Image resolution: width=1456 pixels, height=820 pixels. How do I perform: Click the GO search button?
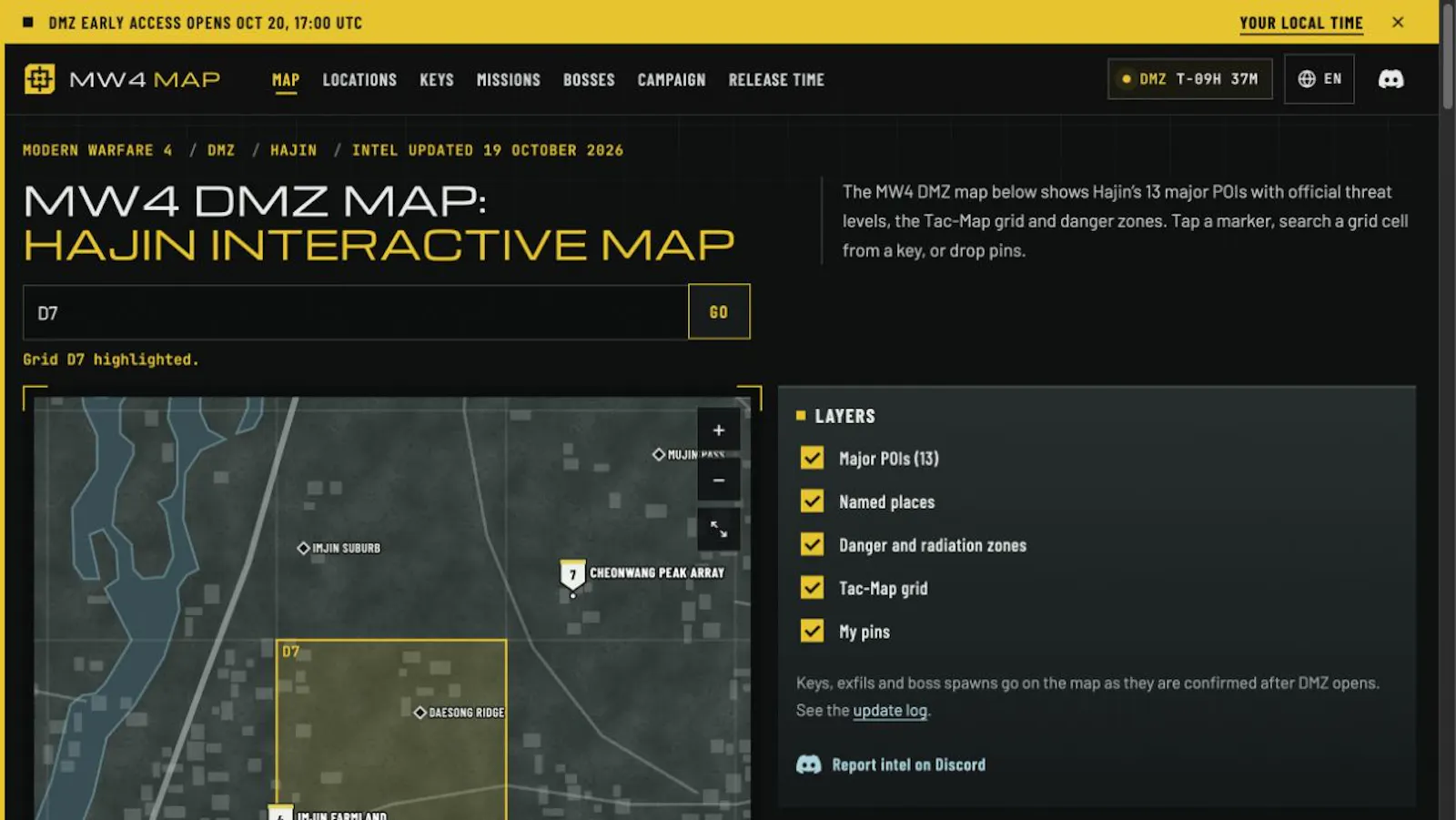719,312
